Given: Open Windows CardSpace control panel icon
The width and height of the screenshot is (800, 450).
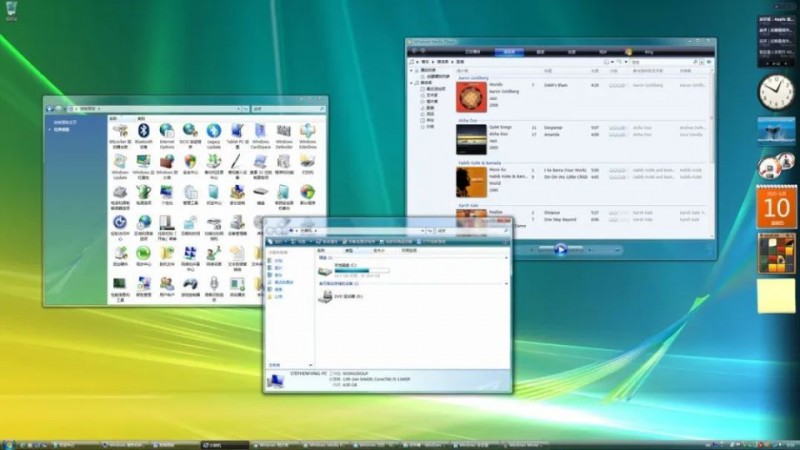Looking at the screenshot, I should pyautogui.click(x=260, y=132).
